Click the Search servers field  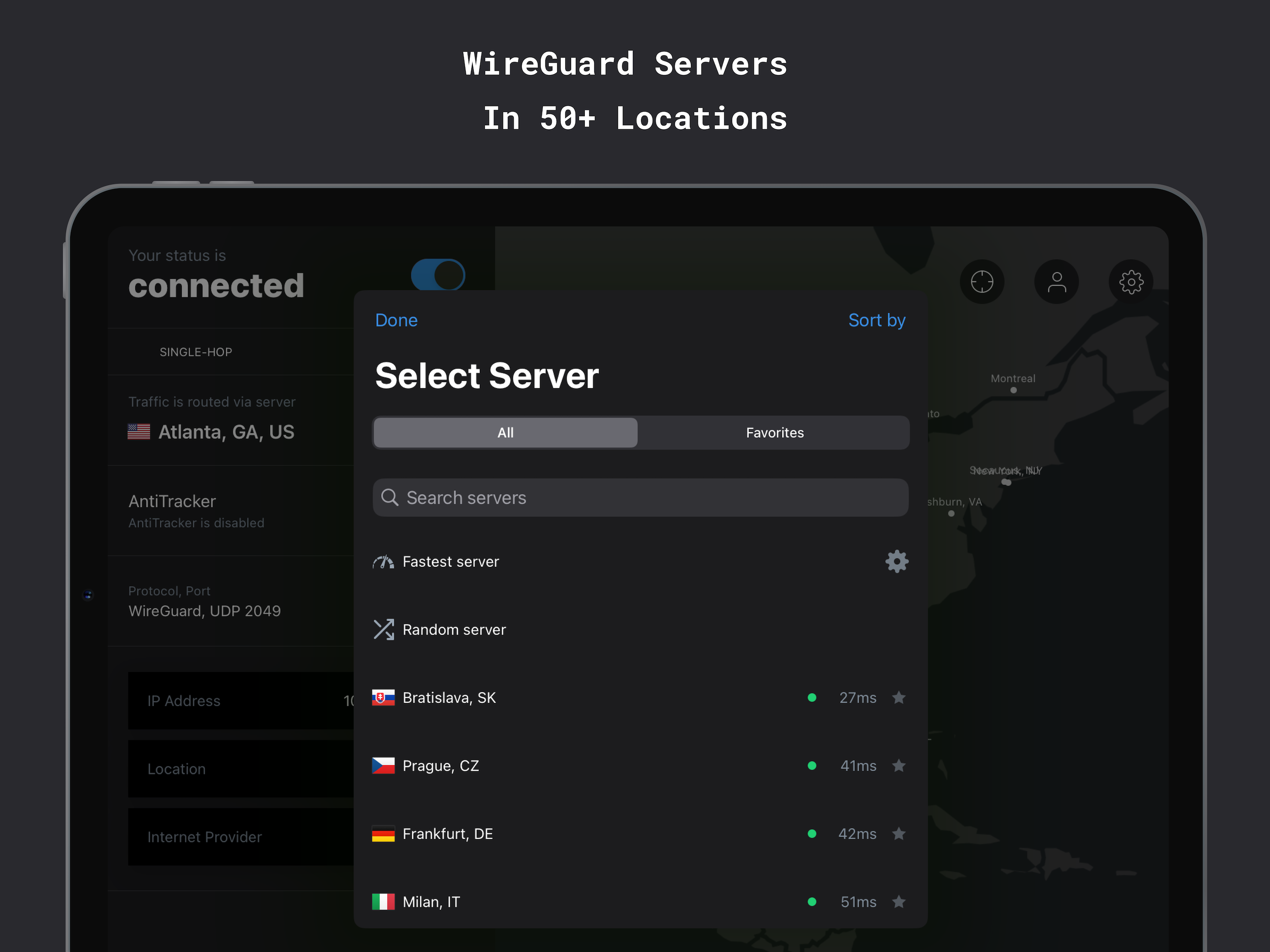pos(640,497)
